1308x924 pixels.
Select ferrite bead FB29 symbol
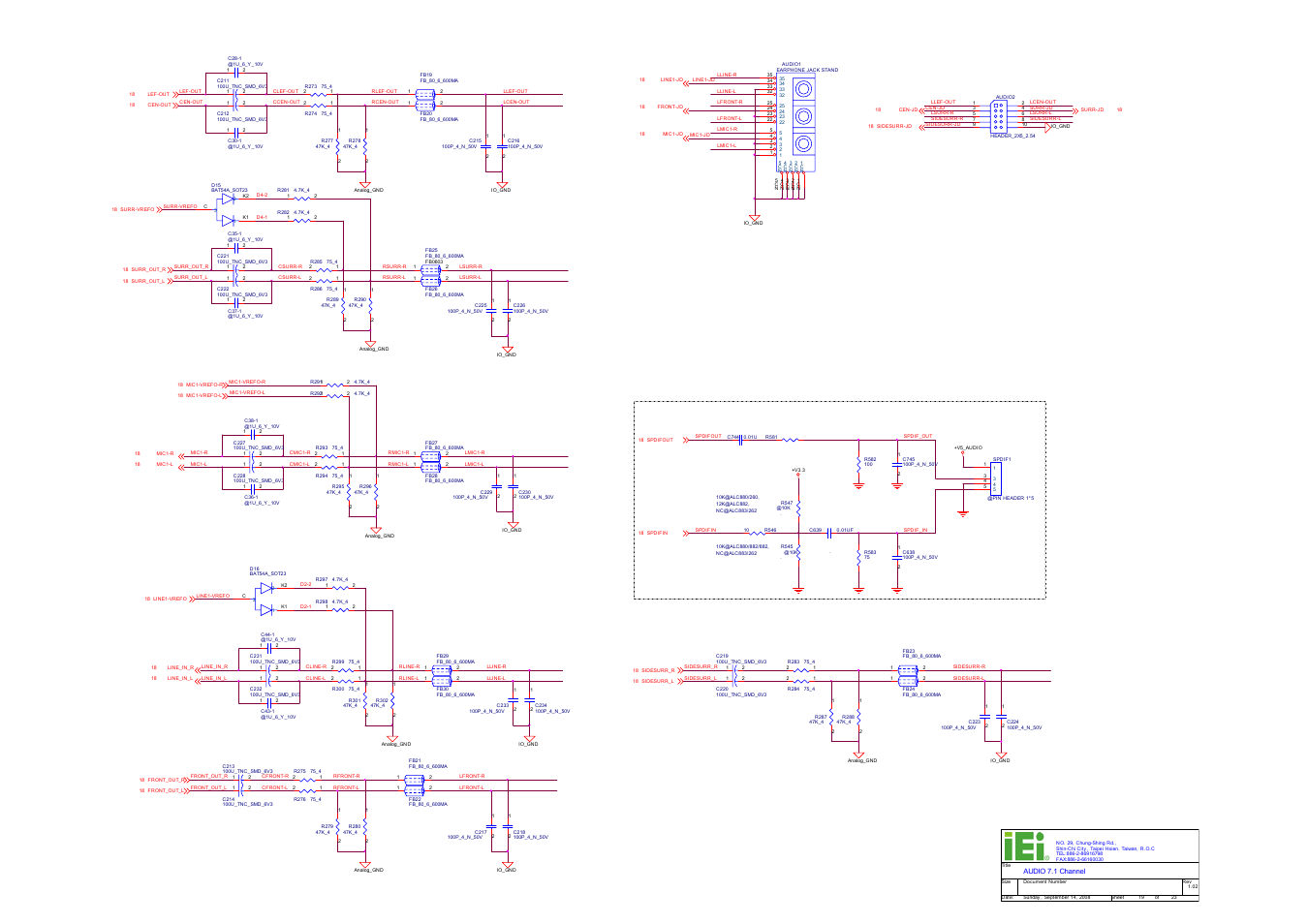[442, 669]
